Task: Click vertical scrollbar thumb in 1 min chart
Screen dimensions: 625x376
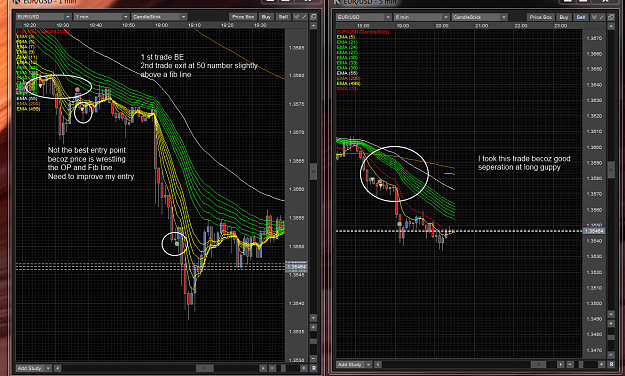Action: coord(314,171)
